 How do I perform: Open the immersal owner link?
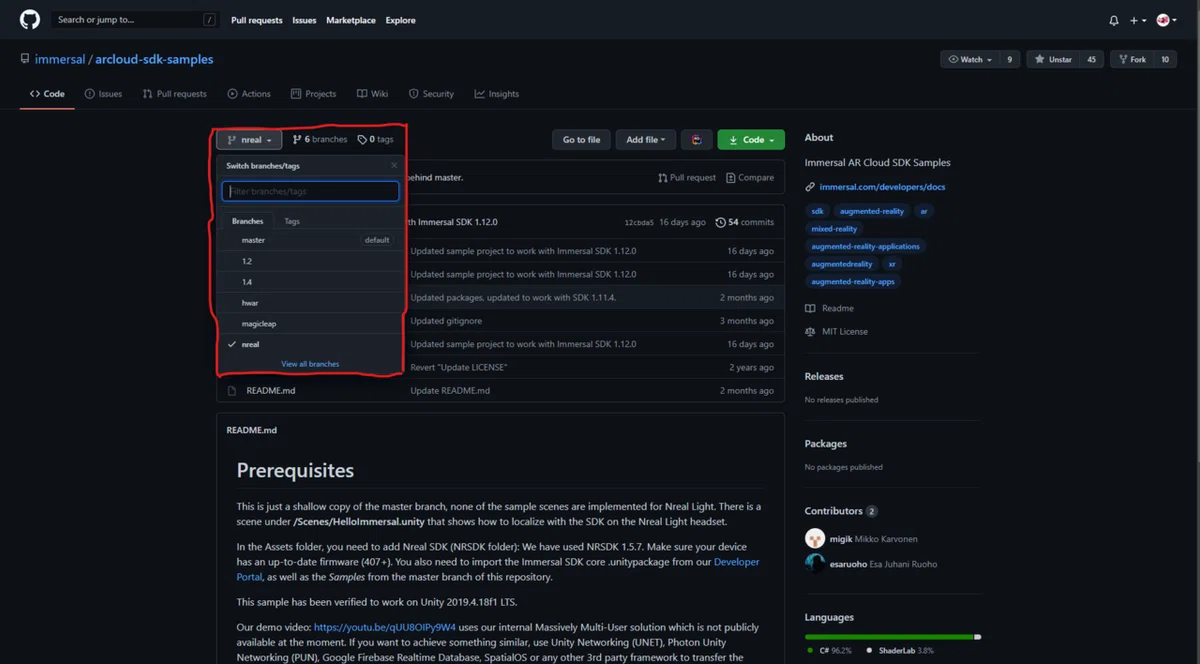coord(60,59)
